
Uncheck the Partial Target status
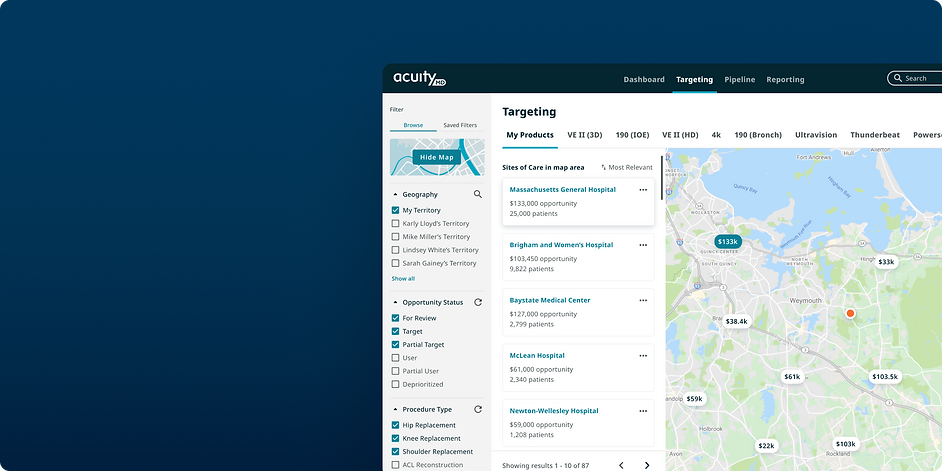point(395,344)
